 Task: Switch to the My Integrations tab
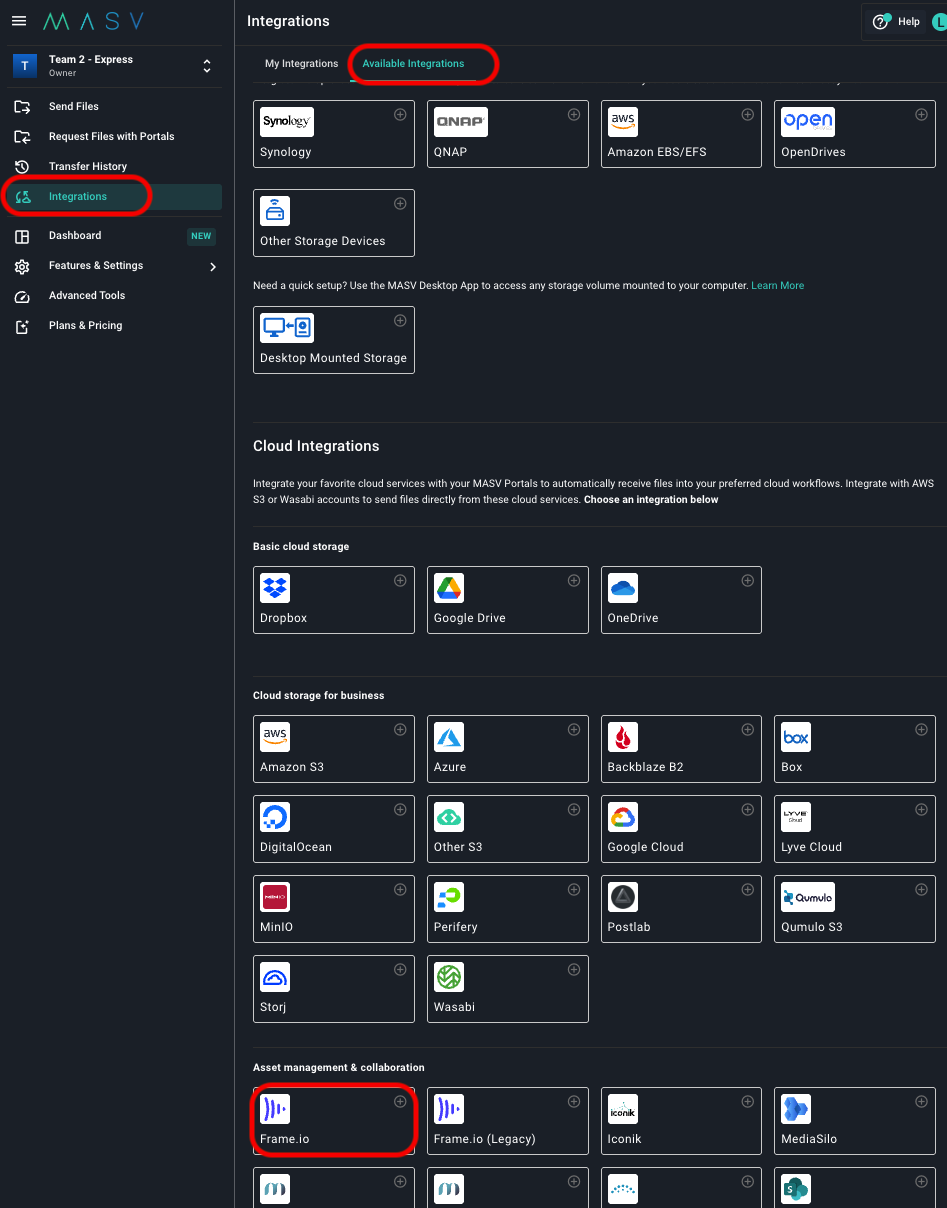point(301,63)
